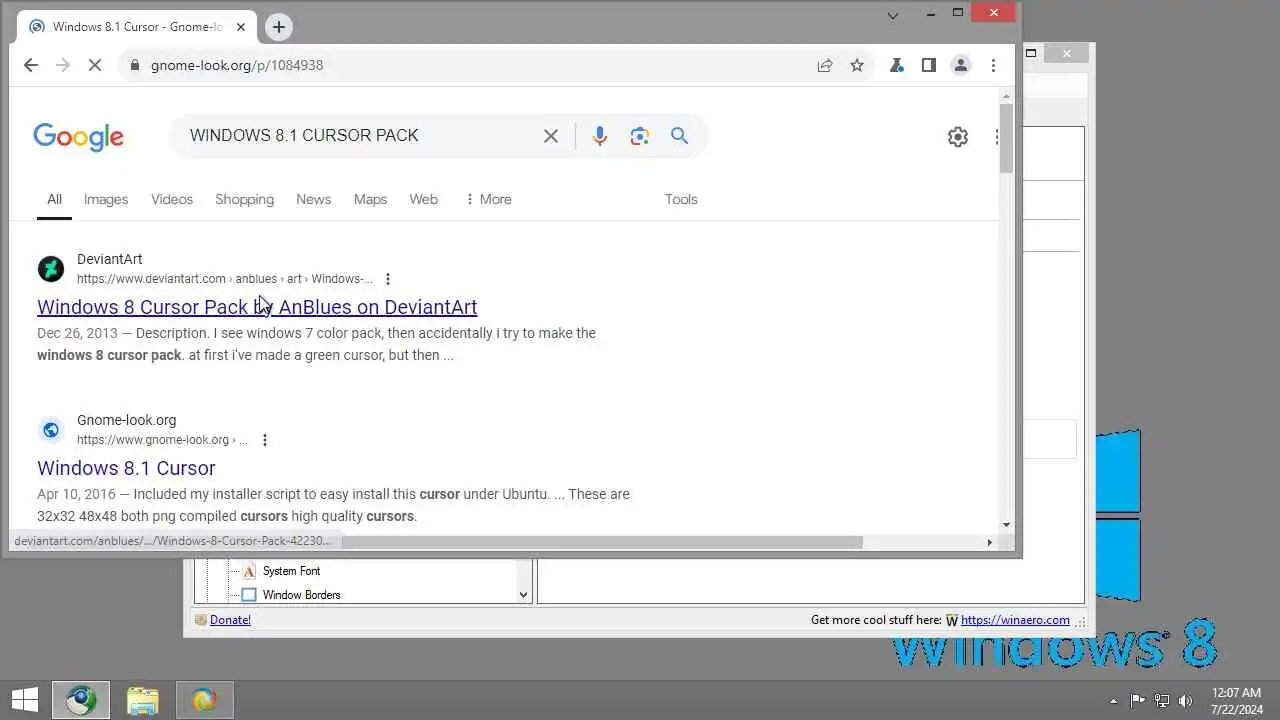Open the winaero.com link

click(x=1015, y=620)
